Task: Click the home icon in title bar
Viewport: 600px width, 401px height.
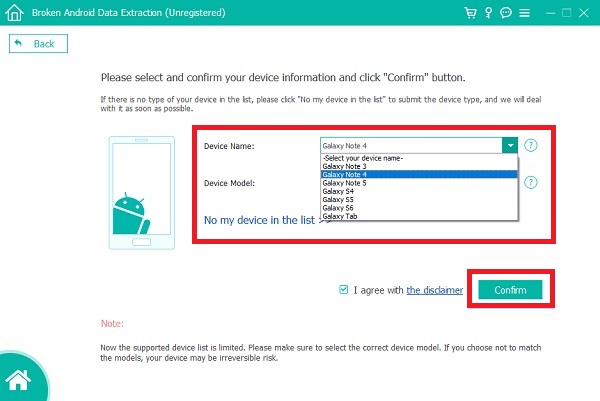Action: (x=12, y=14)
